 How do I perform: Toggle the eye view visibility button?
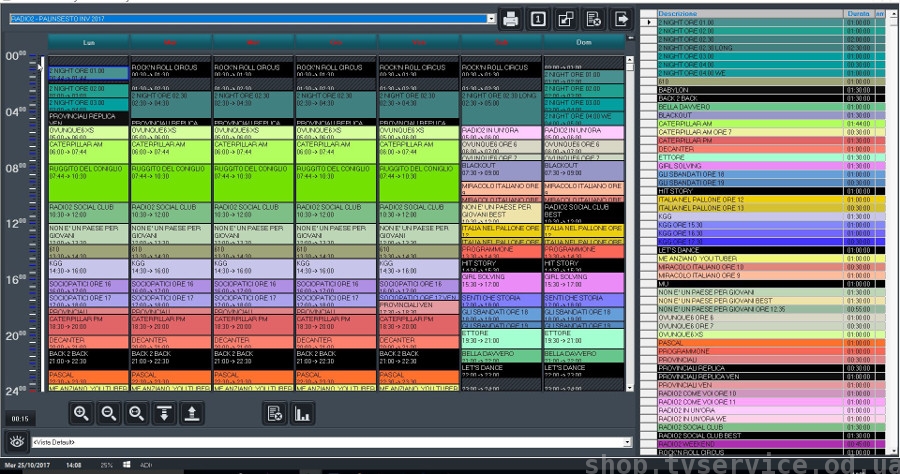tap(17, 440)
